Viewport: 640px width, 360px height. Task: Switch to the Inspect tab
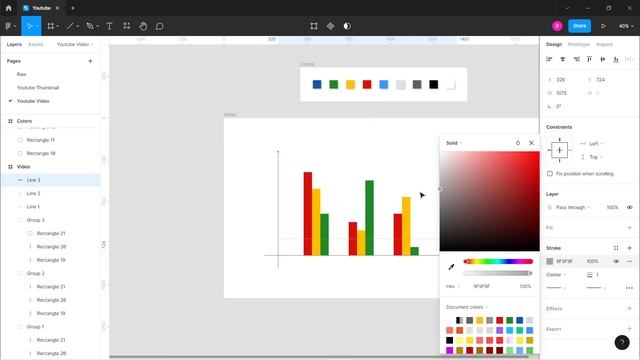[604, 44]
